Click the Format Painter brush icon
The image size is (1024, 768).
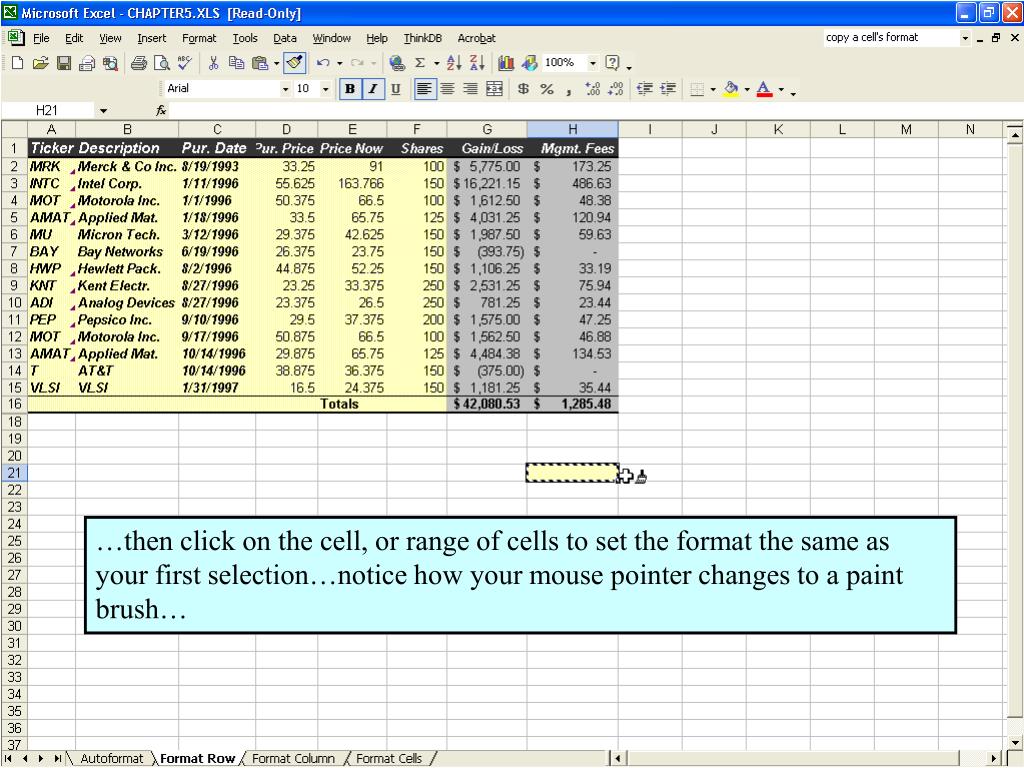(295, 63)
